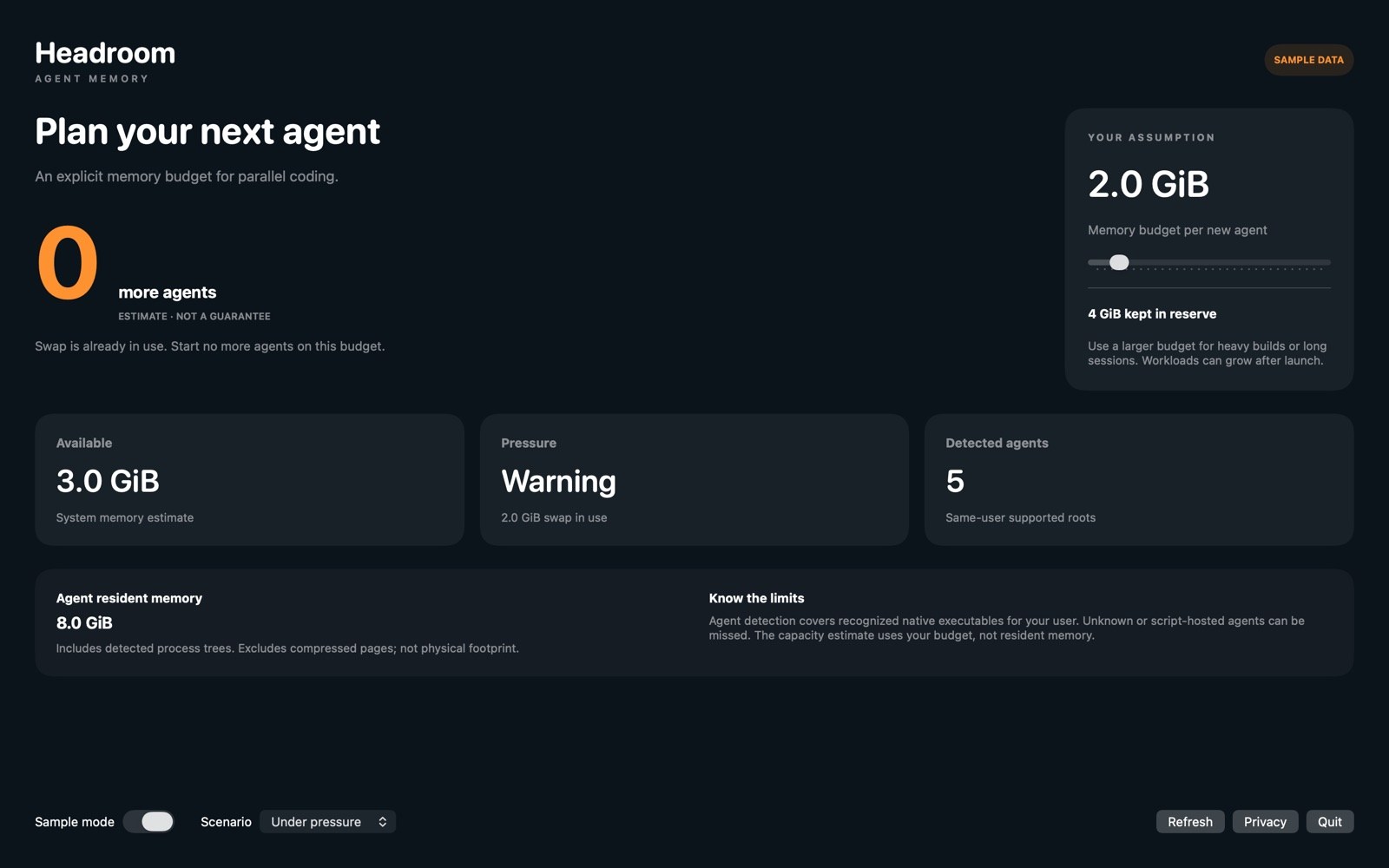Click the 'Memory budget per new agent' label

[x=1177, y=230]
